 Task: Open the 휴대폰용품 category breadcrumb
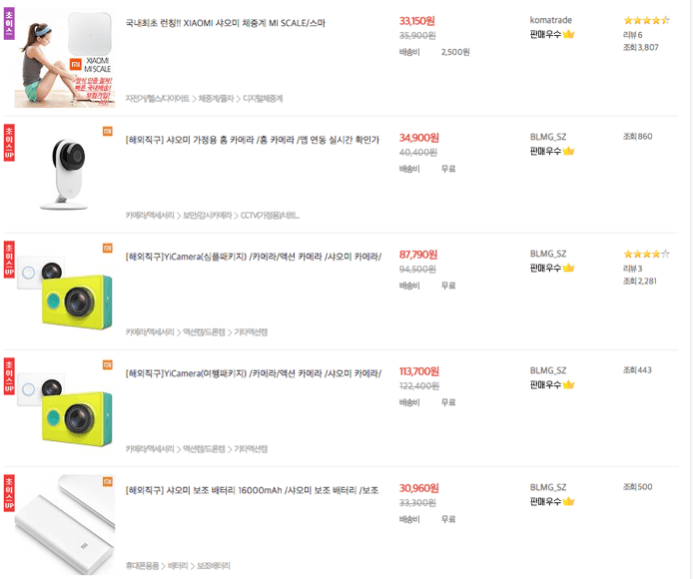(142, 566)
